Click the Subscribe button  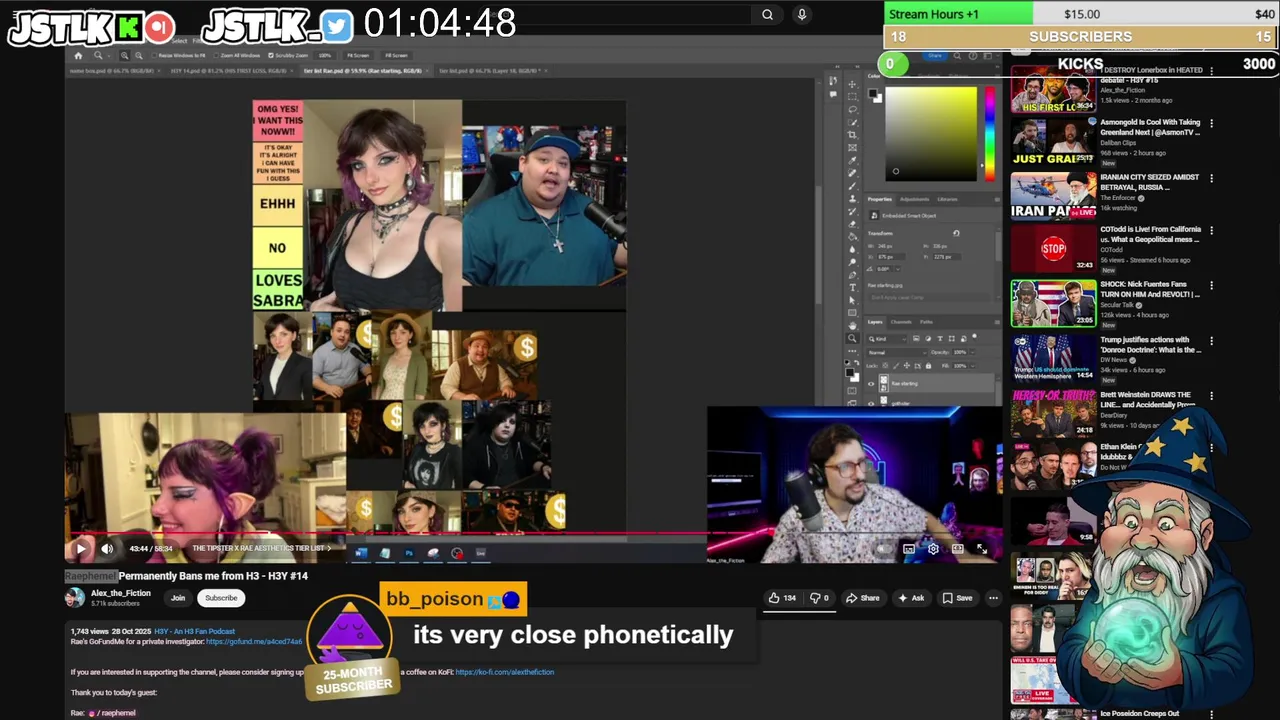point(221,598)
